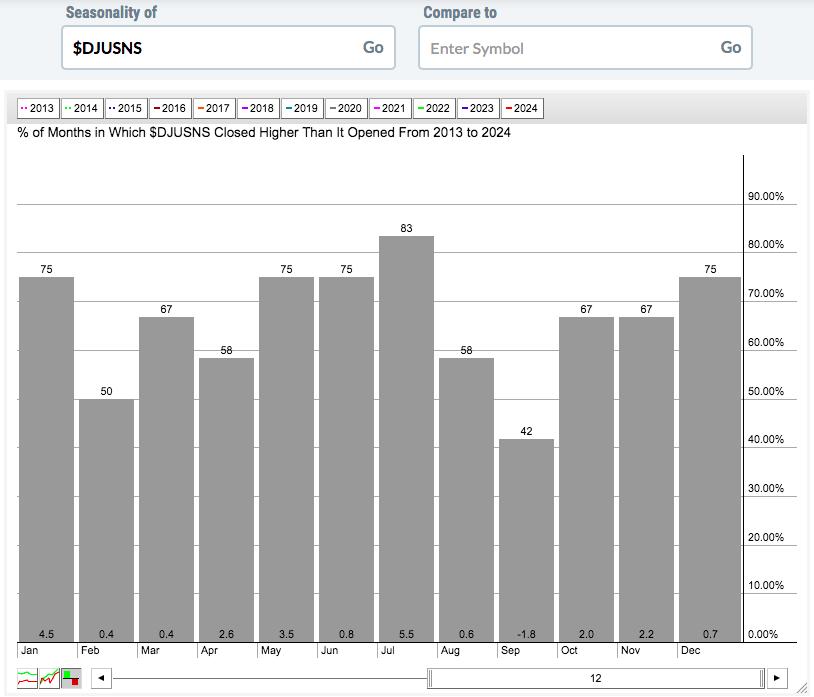Click the right handle of the range slider
The width and height of the screenshot is (814, 697).
point(762,678)
